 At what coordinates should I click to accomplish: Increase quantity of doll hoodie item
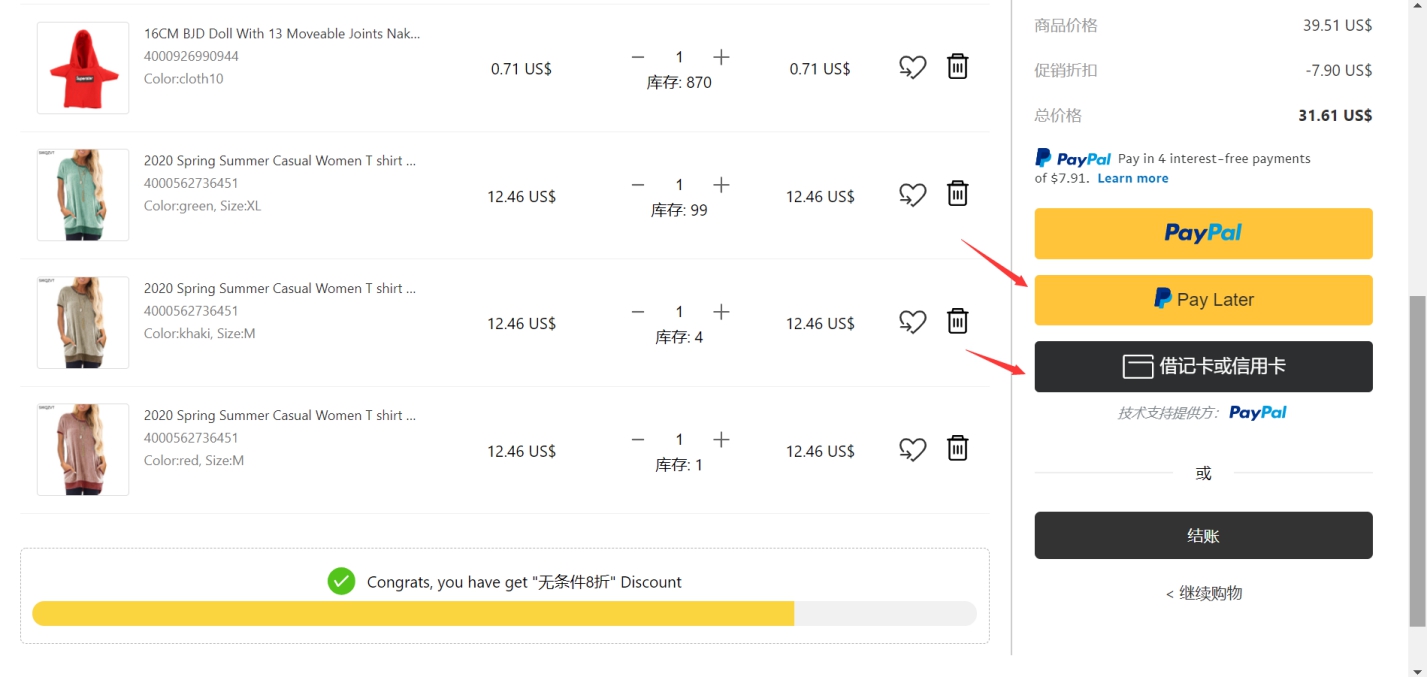click(721, 57)
